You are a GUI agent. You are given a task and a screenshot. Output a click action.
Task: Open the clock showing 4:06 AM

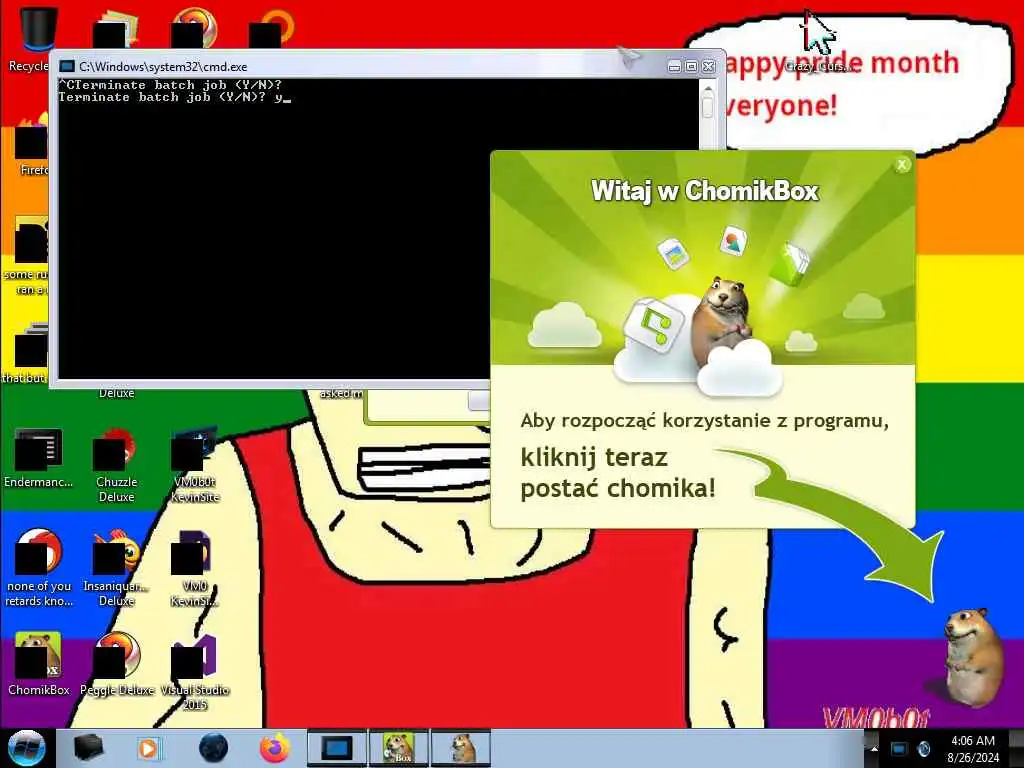coord(973,749)
